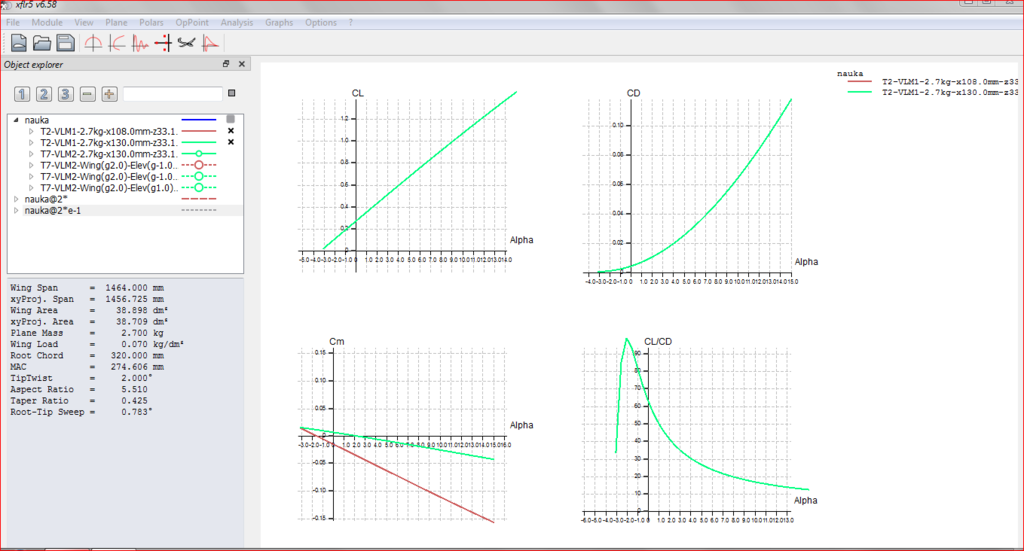Open the Polars menu

[151, 22]
